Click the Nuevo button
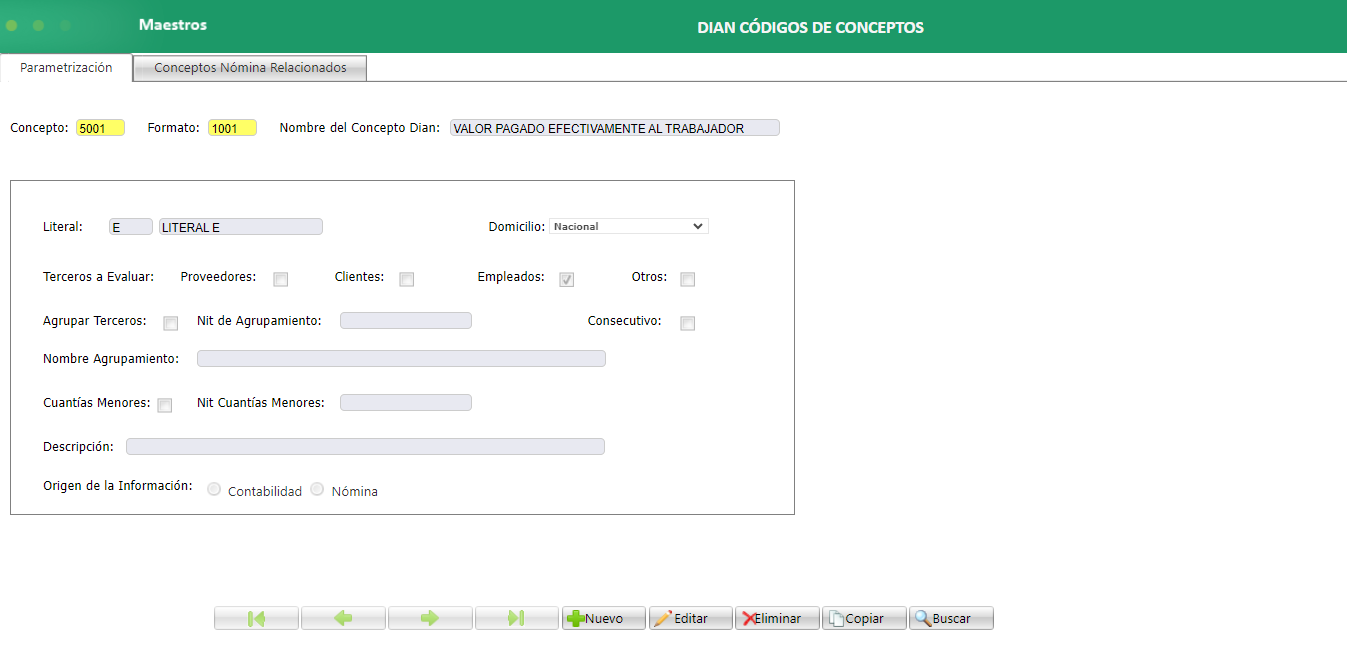Image resolution: width=1347 pixels, height=661 pixels. pyautogui.click(x=604, y=618)
